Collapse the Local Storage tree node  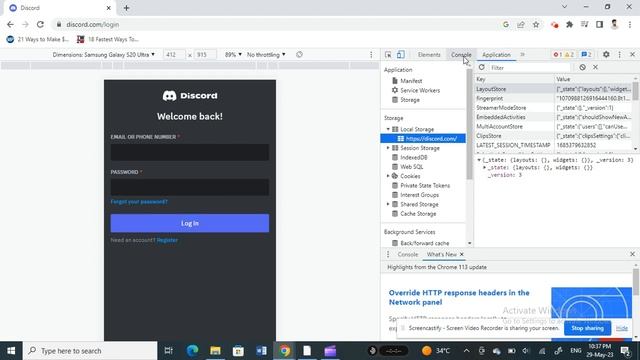(388, 129)
